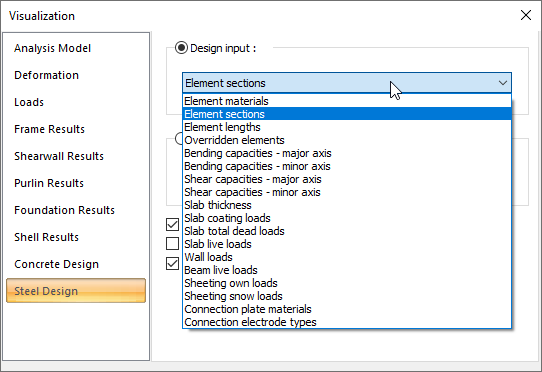
Task: Select the Design input radio button
Action: (181, 48)
